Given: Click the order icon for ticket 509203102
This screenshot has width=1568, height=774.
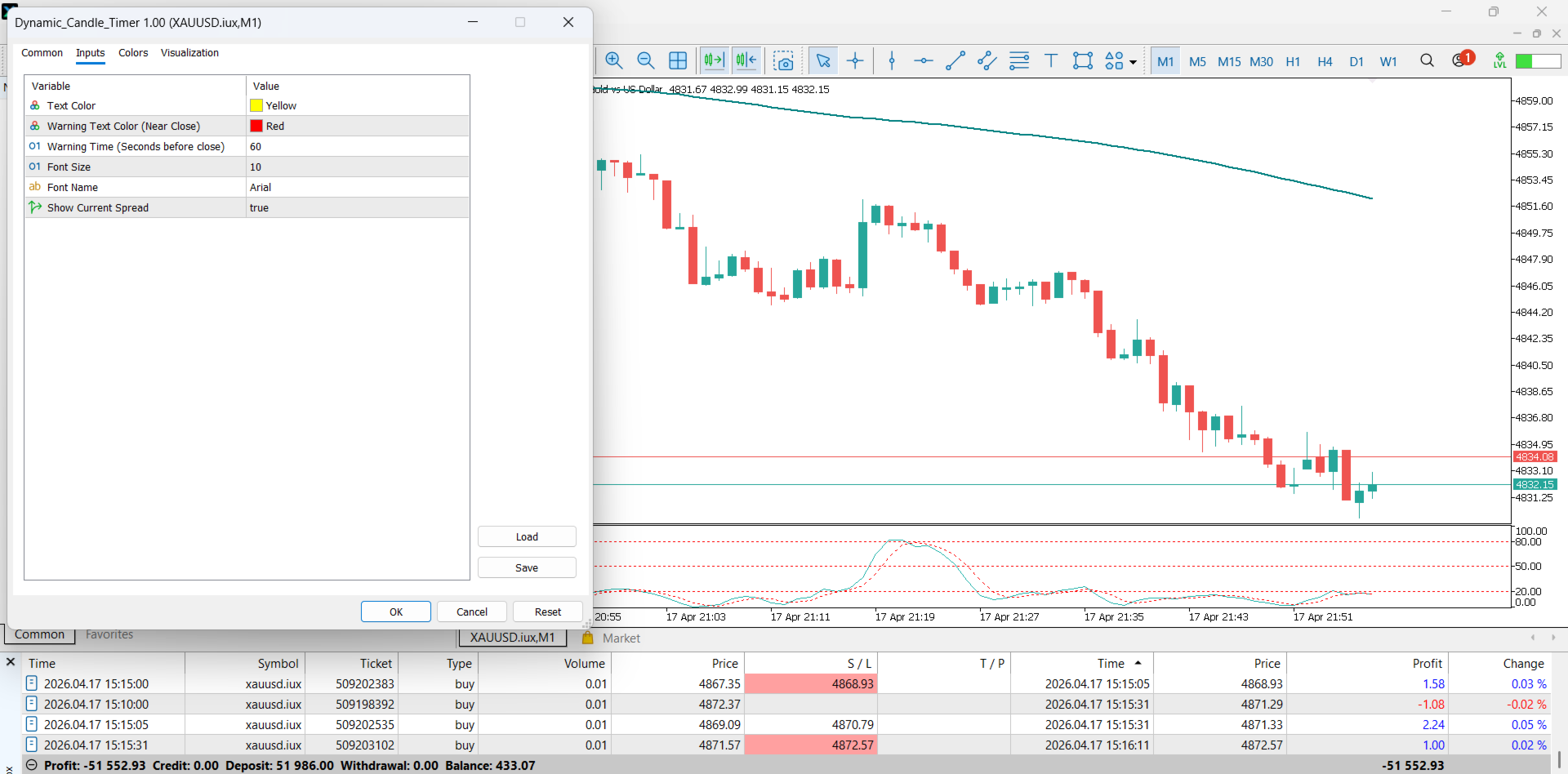Looking at the screenshot, I should point(32,745).
